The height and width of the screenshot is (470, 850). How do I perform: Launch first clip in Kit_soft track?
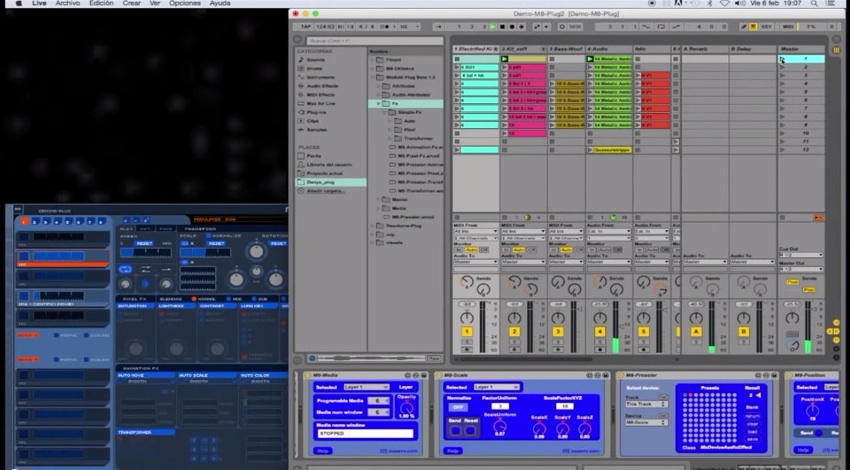(505, 59)
